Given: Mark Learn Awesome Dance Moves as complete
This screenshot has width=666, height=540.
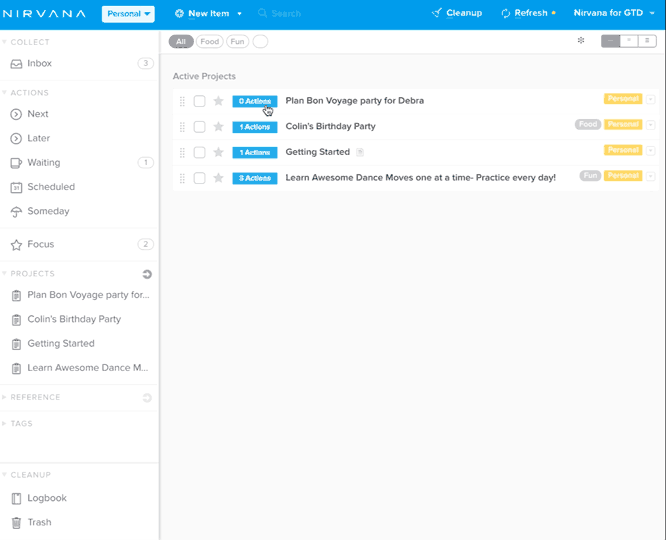Looking at the screenshot, I should (x=200, y=178).
